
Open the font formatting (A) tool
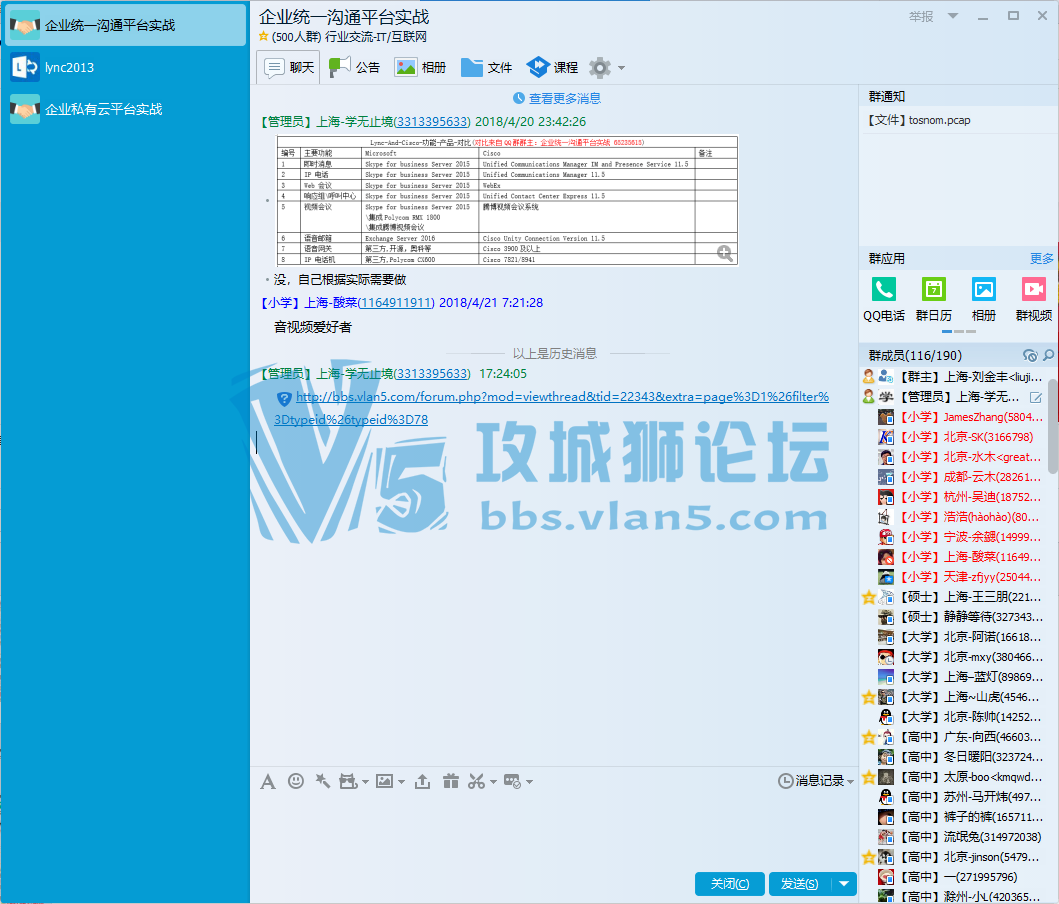click(267, 782)
